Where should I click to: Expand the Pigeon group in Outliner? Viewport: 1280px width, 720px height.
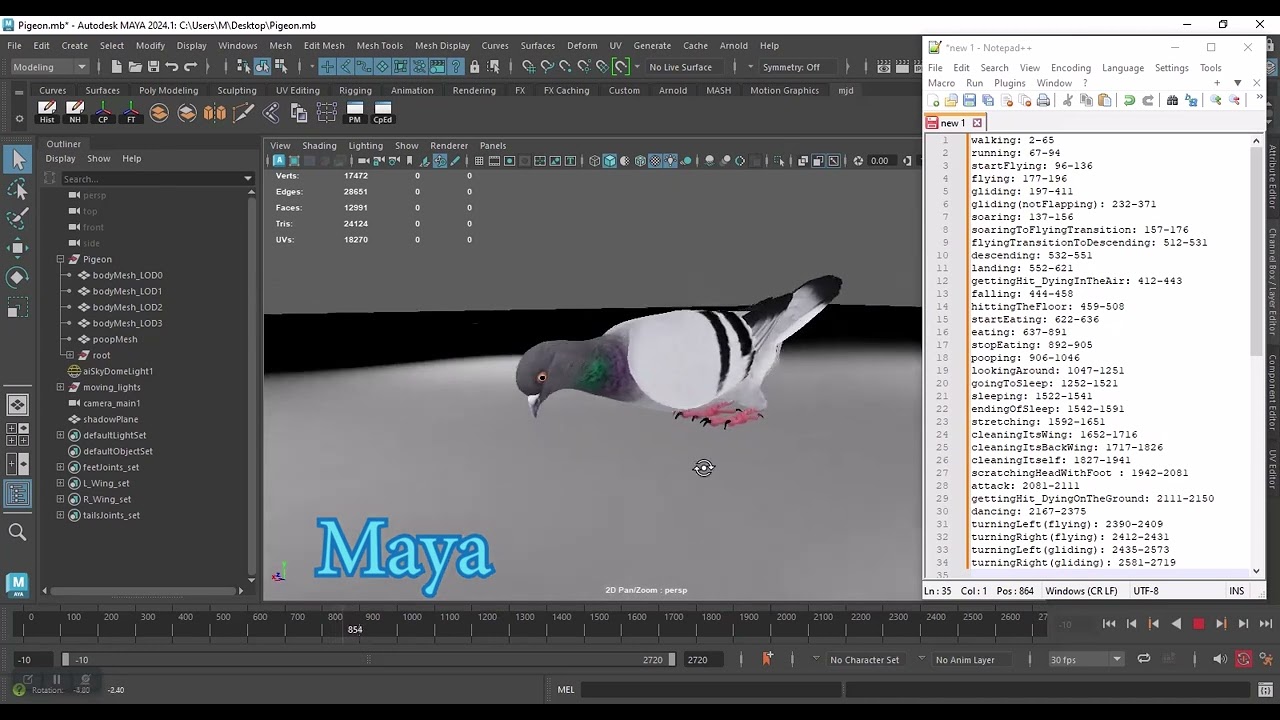[x=60, y=259]
